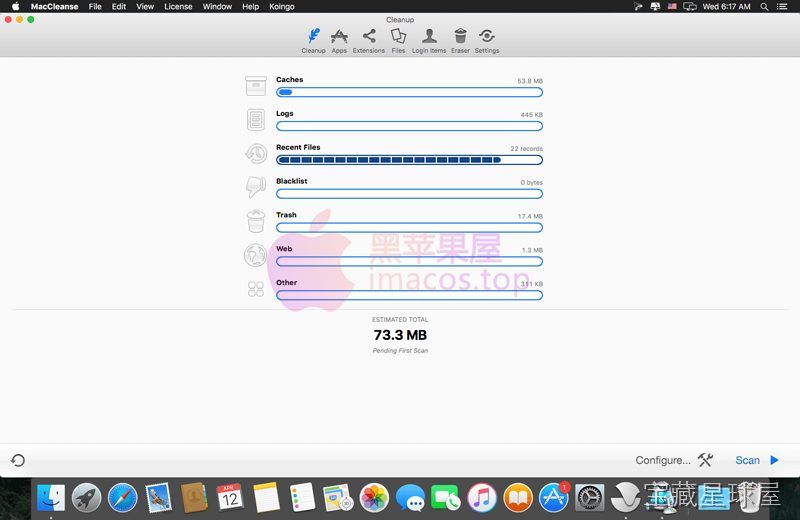
Task: Open Messages from the Dock
Action: 410,497
